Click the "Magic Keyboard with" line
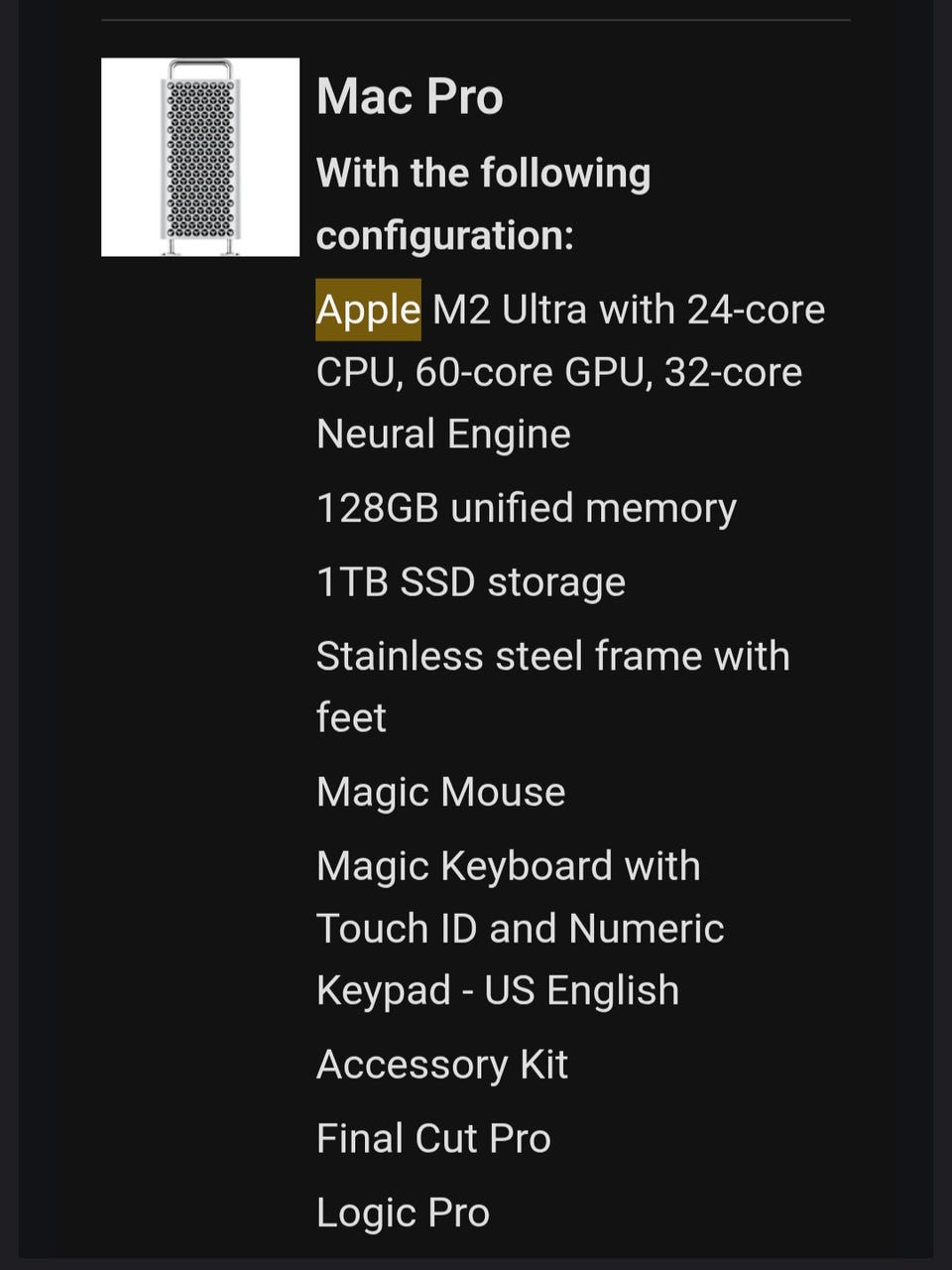 508,866
